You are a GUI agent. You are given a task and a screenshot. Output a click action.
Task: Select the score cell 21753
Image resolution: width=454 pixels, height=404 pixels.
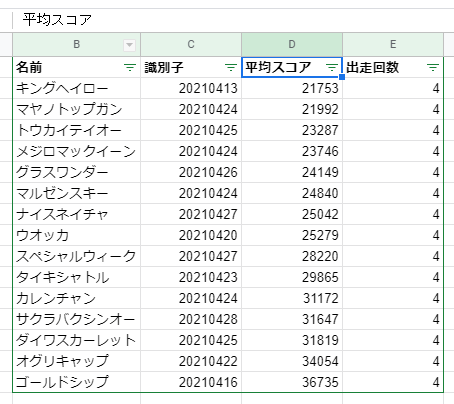(292, 88)
